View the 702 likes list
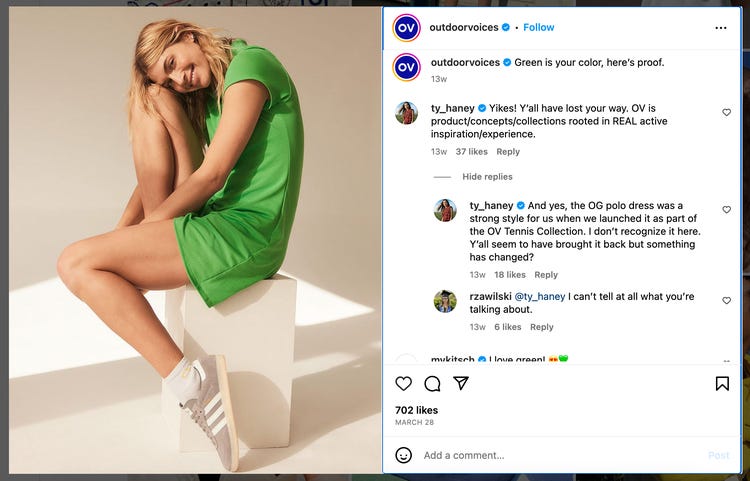Viewport: 750px width, 481px height. click(x=416, y=410)
